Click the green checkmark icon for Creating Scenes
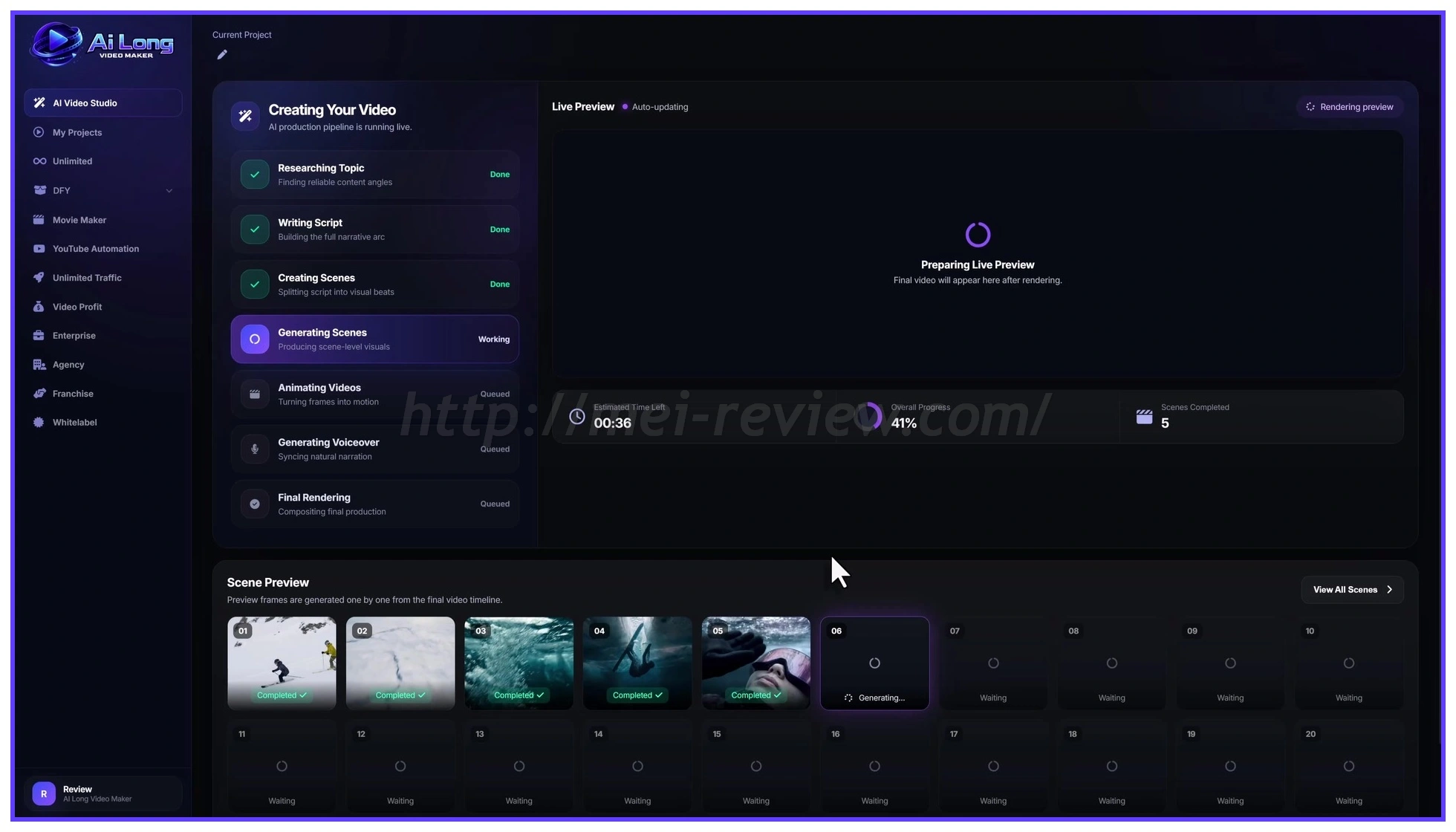Viewport: 1456px width, 832px height. tap(255, 285)
